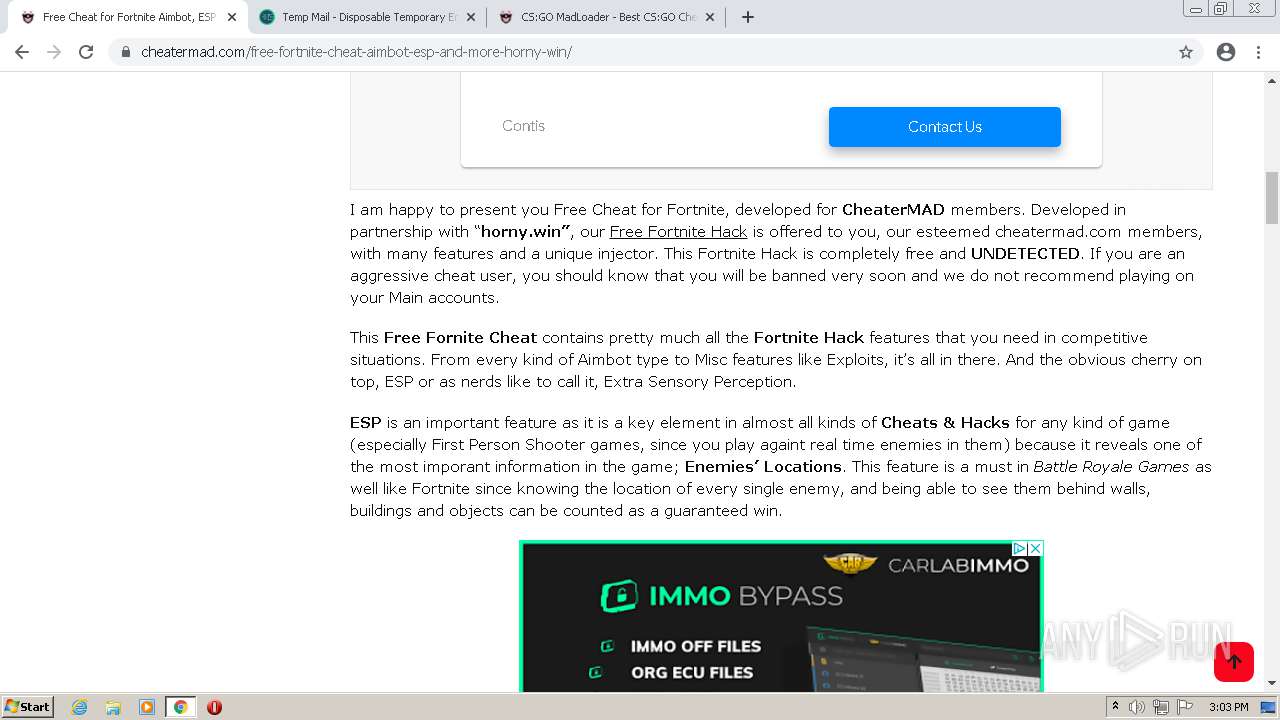Click the page's vertical scrollbar thumb
1280x720 pixels.
pos(1272,198)
